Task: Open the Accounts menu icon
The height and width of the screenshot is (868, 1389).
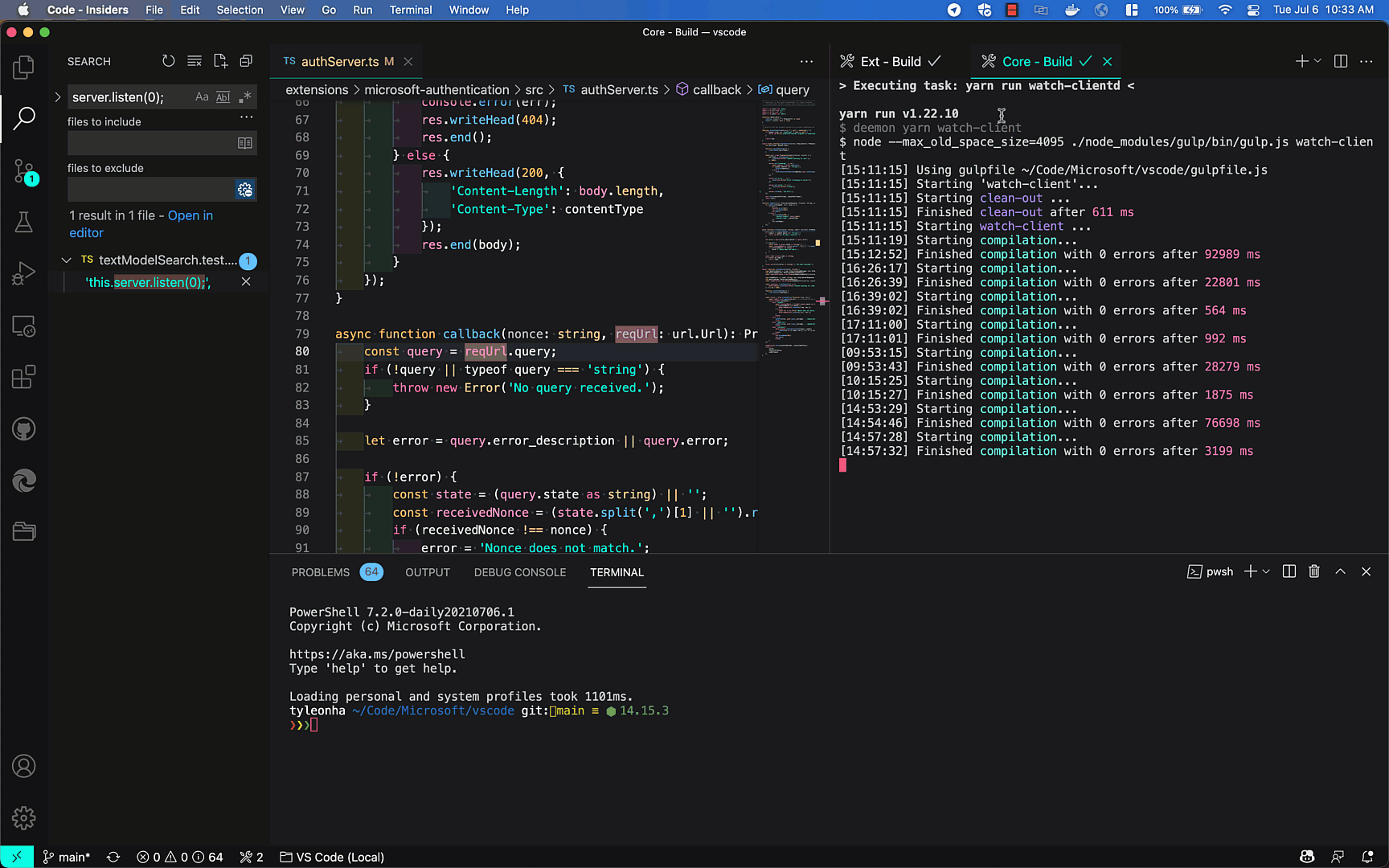Action: pos(24,767)
